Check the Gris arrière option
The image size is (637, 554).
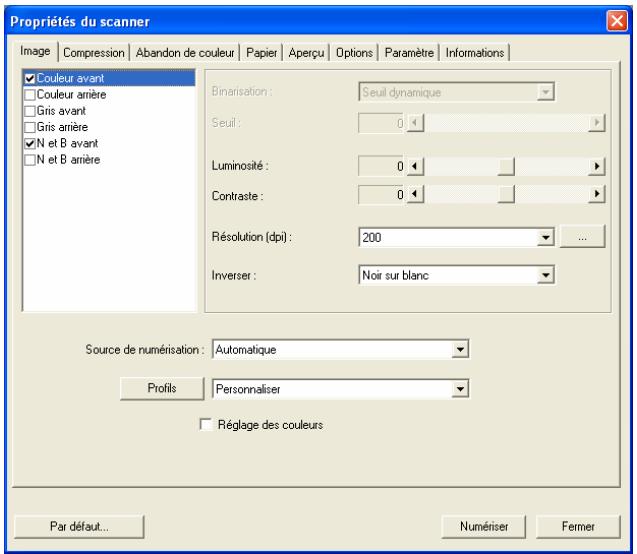(30, 127)
